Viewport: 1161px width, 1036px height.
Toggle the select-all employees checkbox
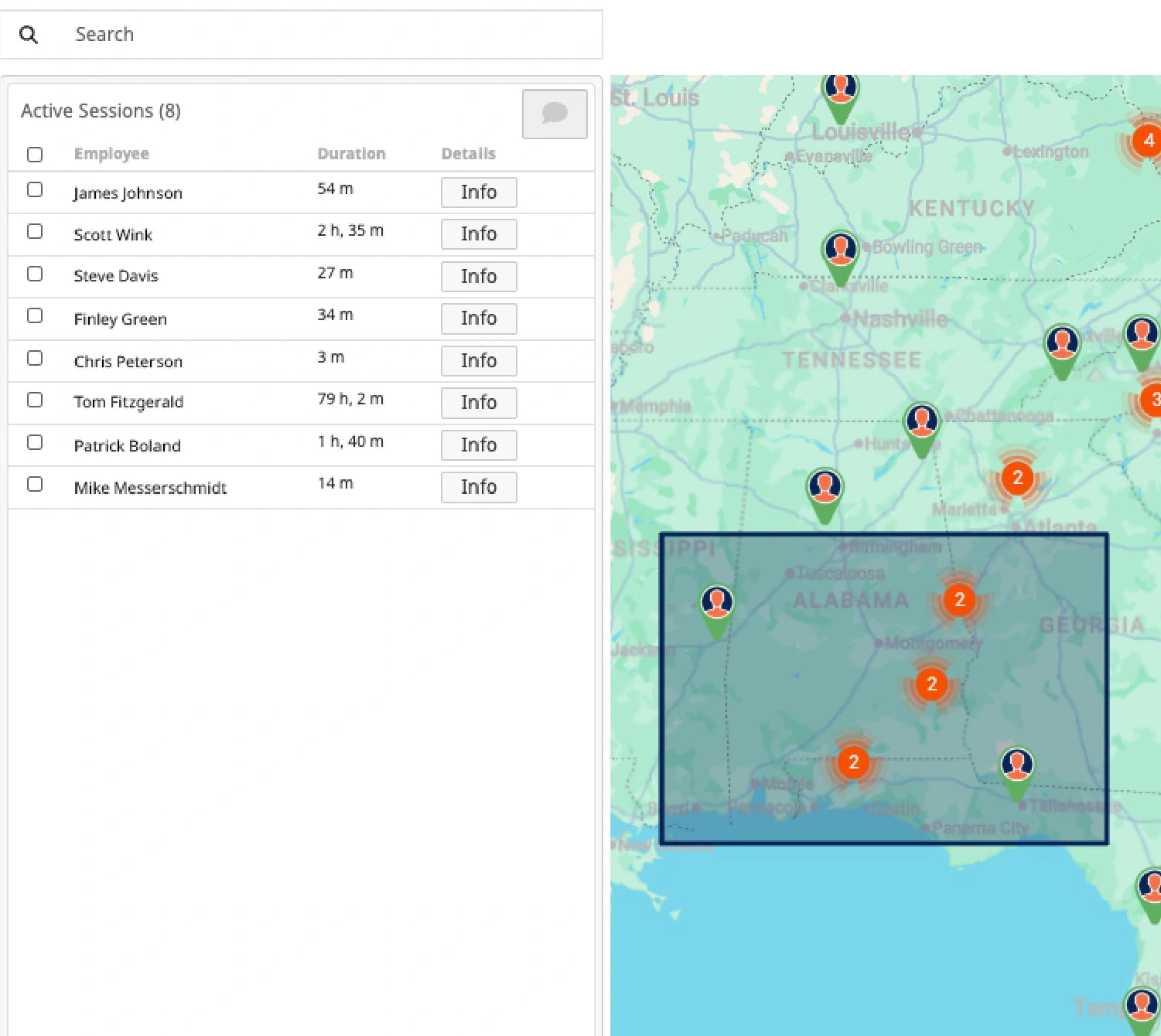[x=35, y=155]
